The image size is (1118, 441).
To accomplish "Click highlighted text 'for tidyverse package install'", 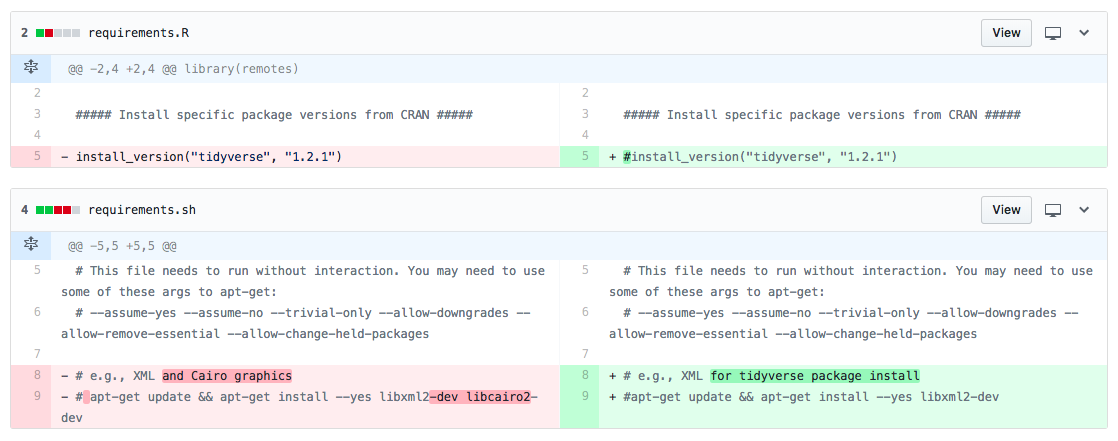I will [815, 375].
